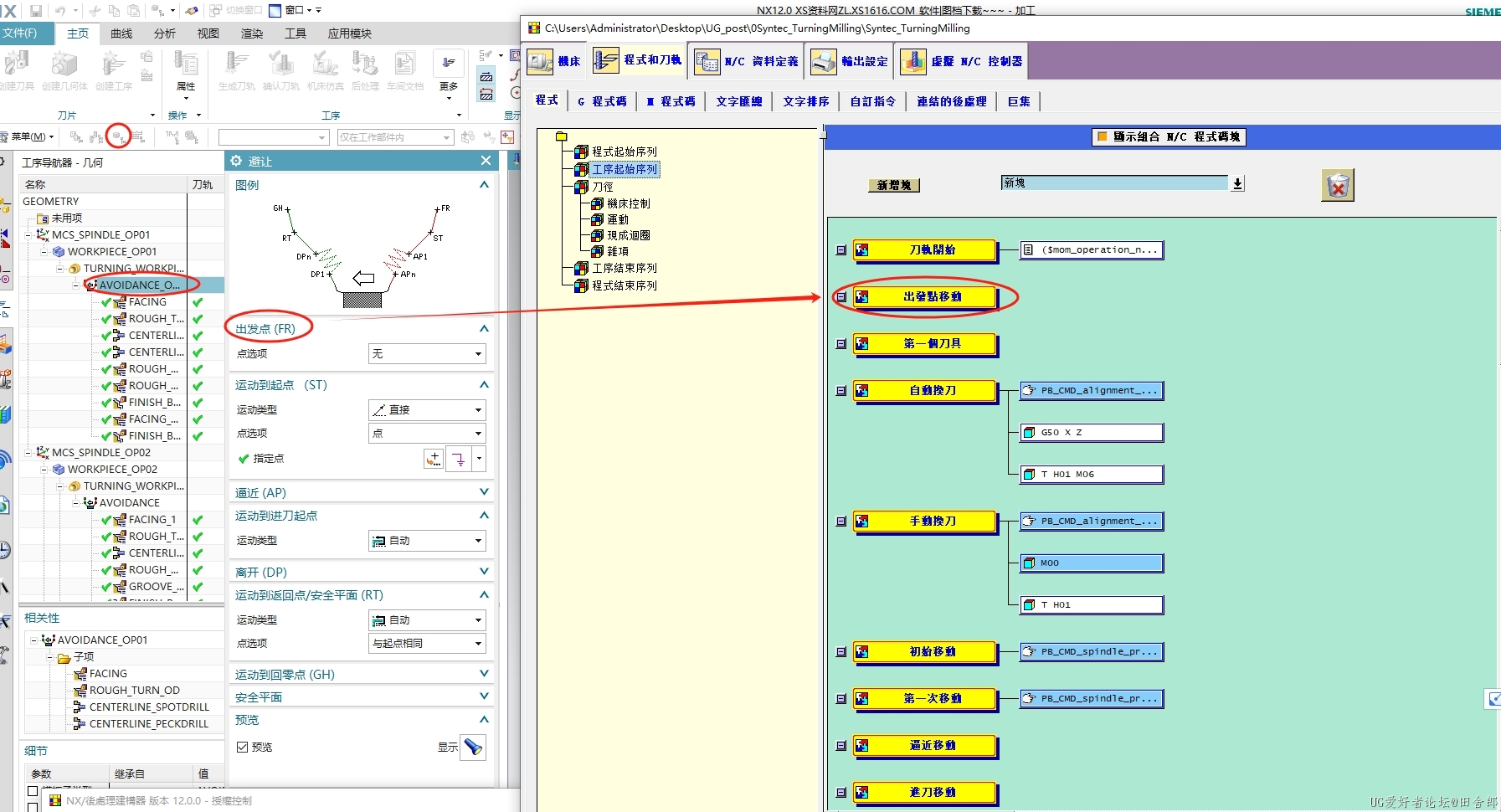The height and width of the screenshot is (812, 1501).
Task: Select the AVOIDANCE_OP01 item in geometry tree
Action: (139, 285)
